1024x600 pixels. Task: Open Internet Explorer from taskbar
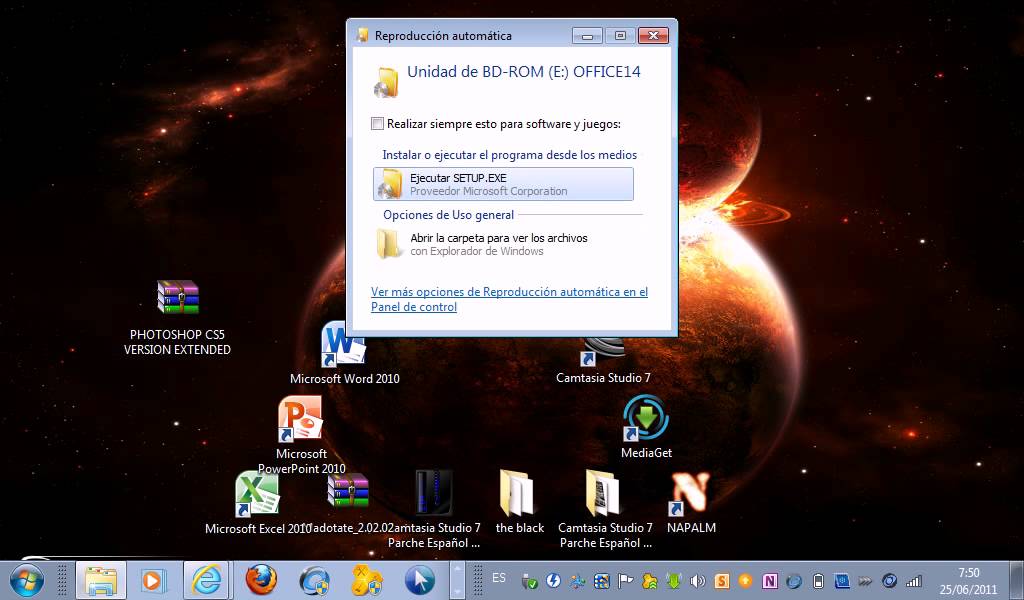(x=206, y=580)
